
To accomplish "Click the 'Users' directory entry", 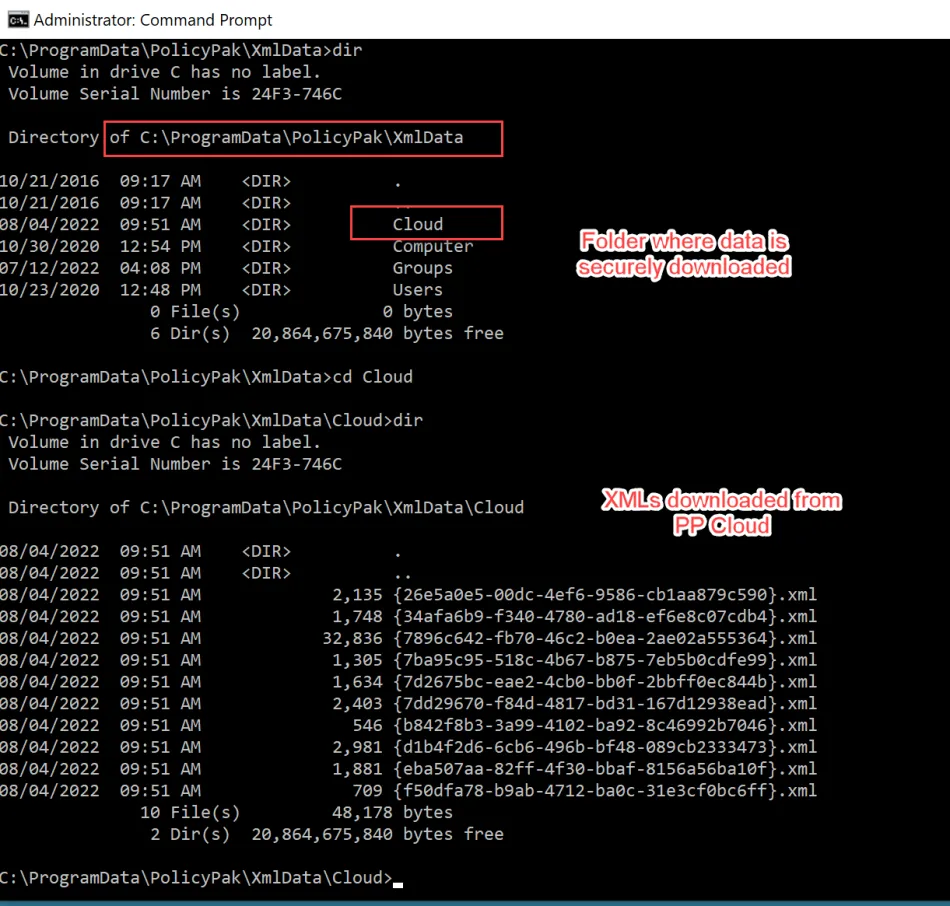I will [417, 290].
